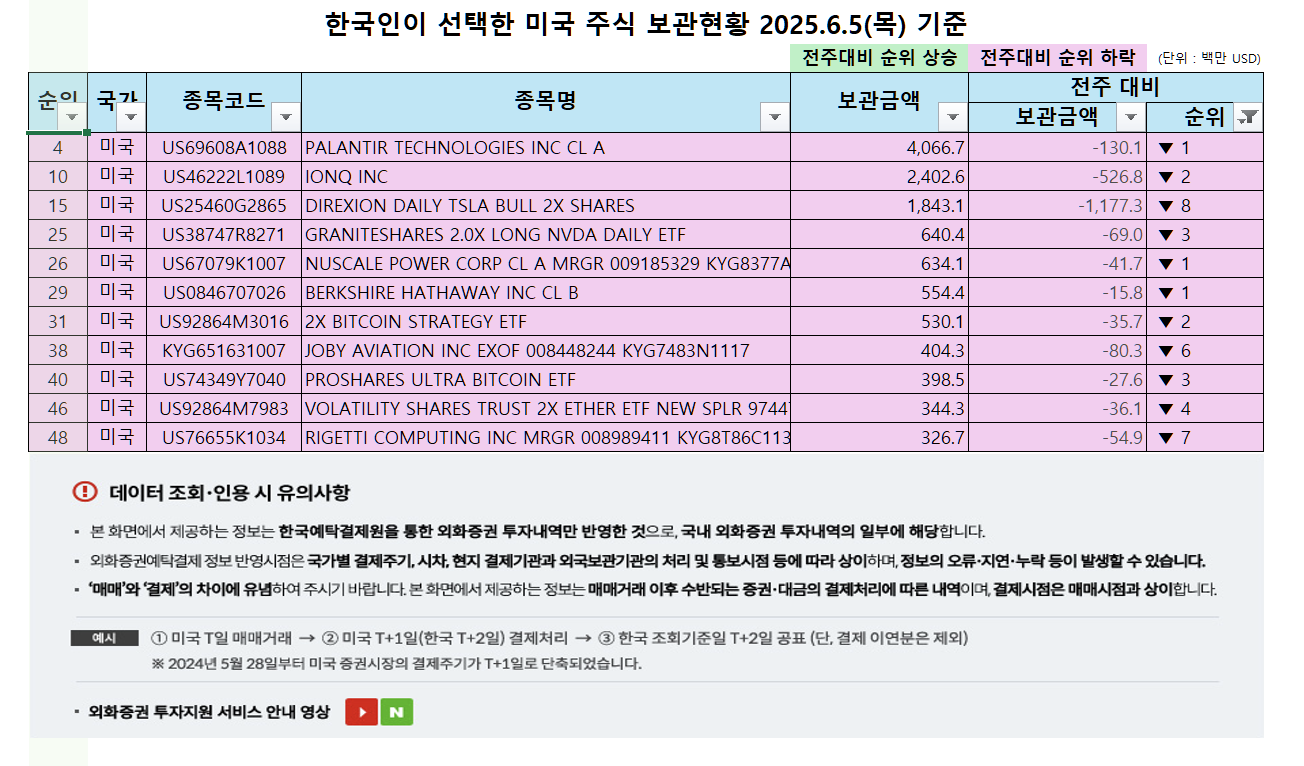Select the 전주 대비 merged header cell
This screenshot has width=1304, height=766.
tap(1115, 87)
